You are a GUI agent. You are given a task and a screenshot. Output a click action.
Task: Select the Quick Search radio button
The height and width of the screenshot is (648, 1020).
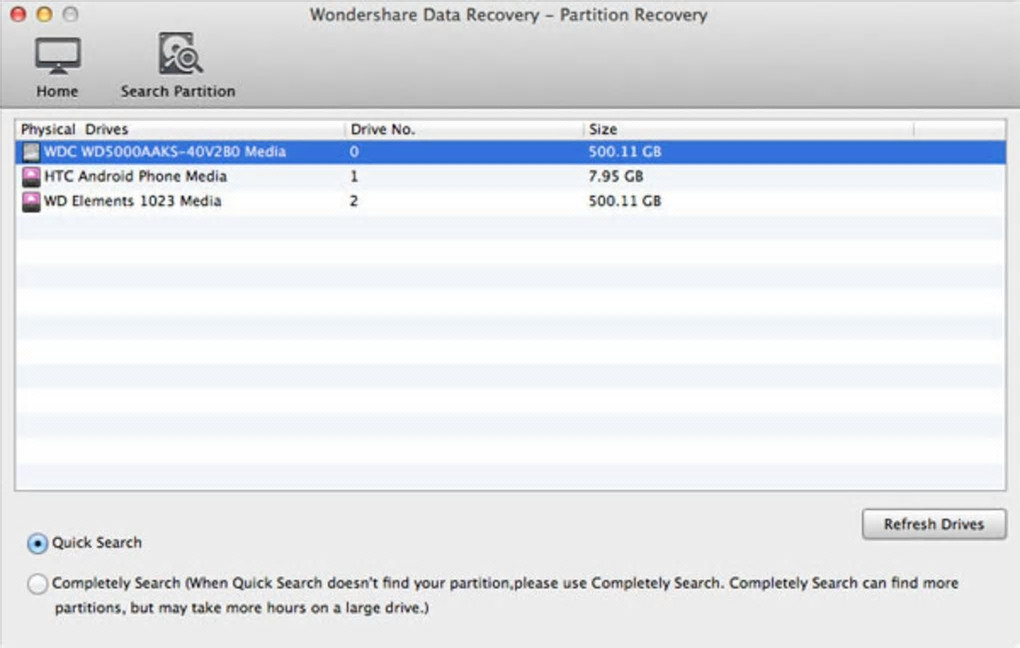pos(38,543)
